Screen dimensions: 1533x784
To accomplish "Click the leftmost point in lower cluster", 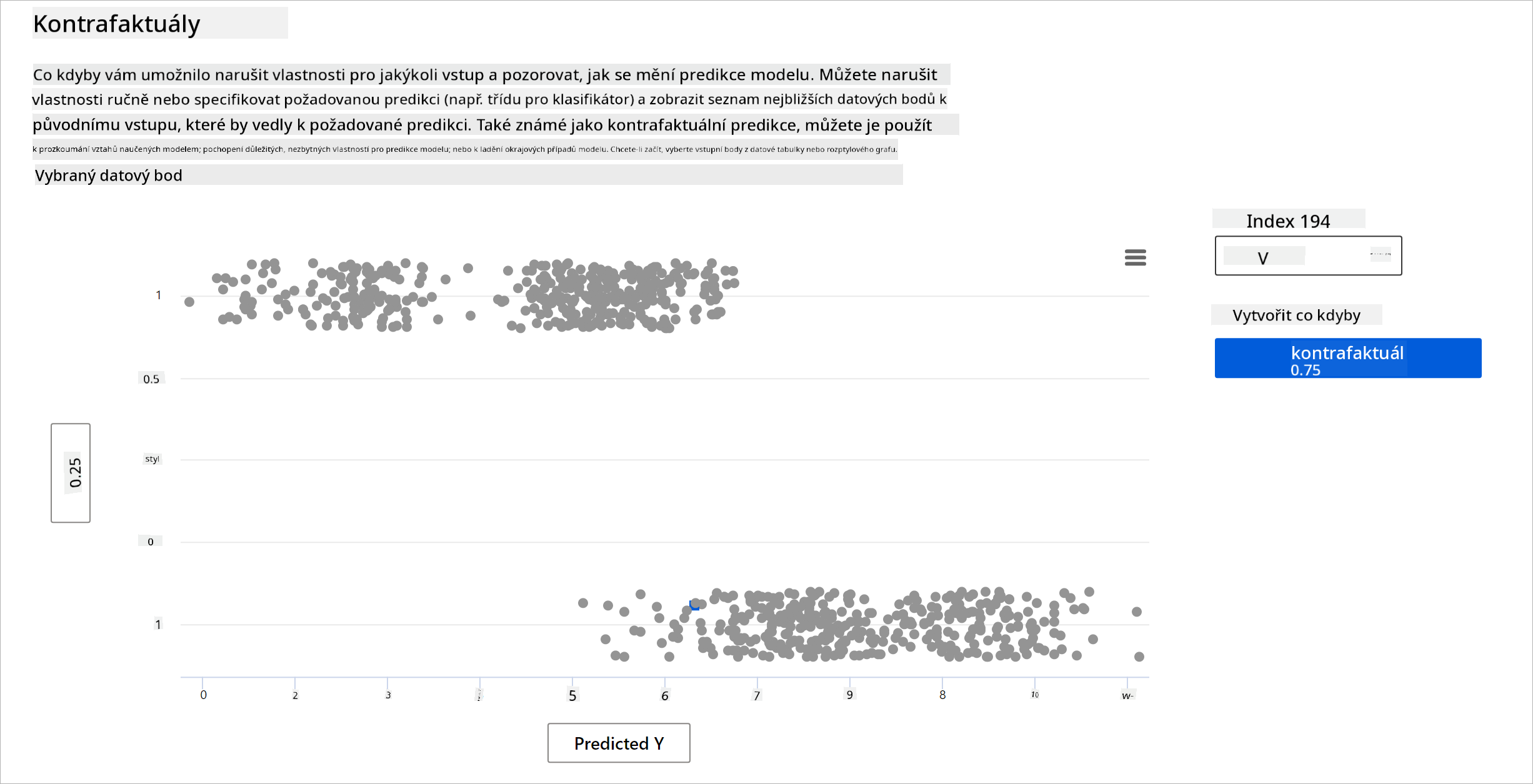I will tap(583, 603).
